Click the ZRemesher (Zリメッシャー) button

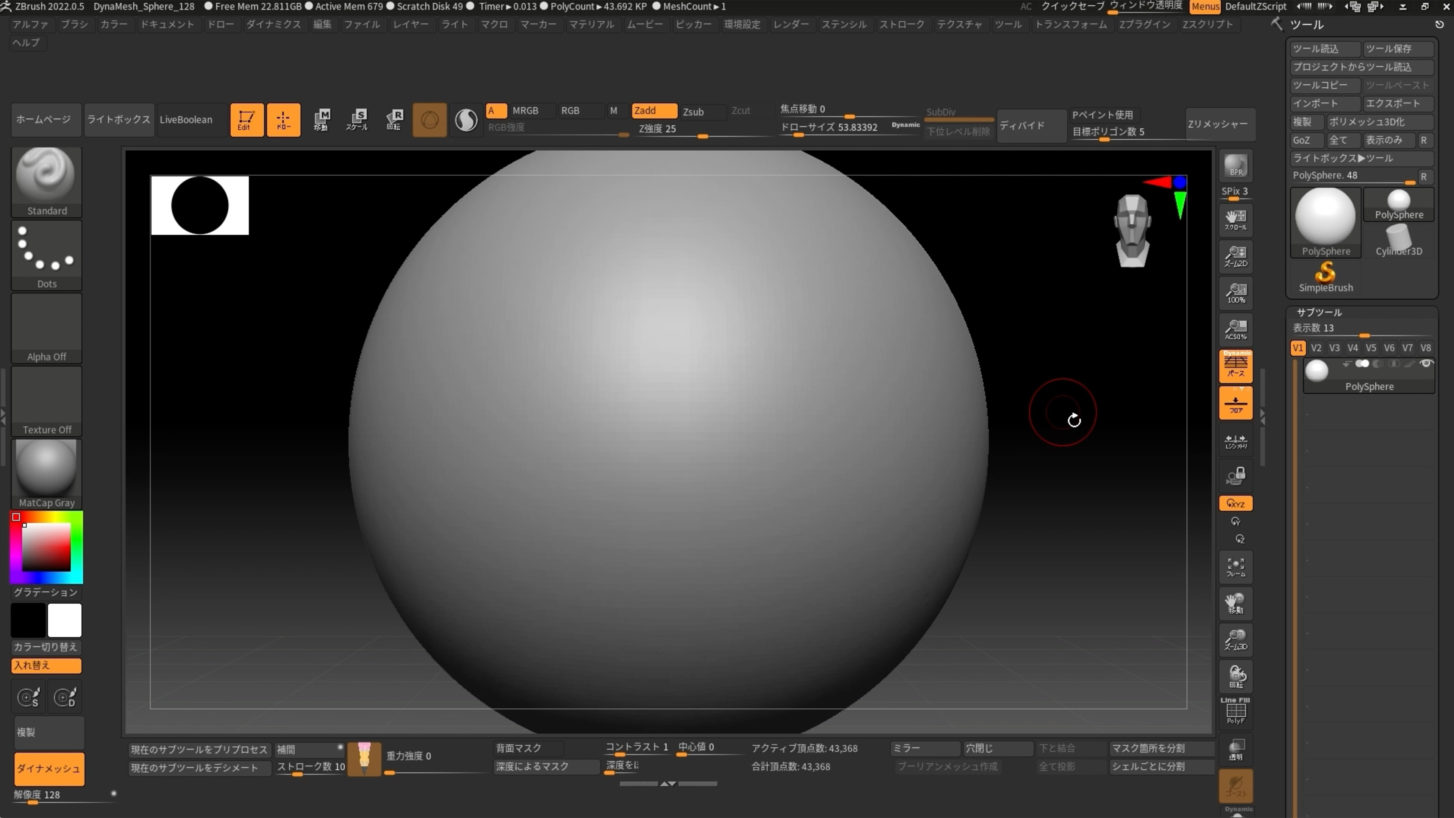1219,124
